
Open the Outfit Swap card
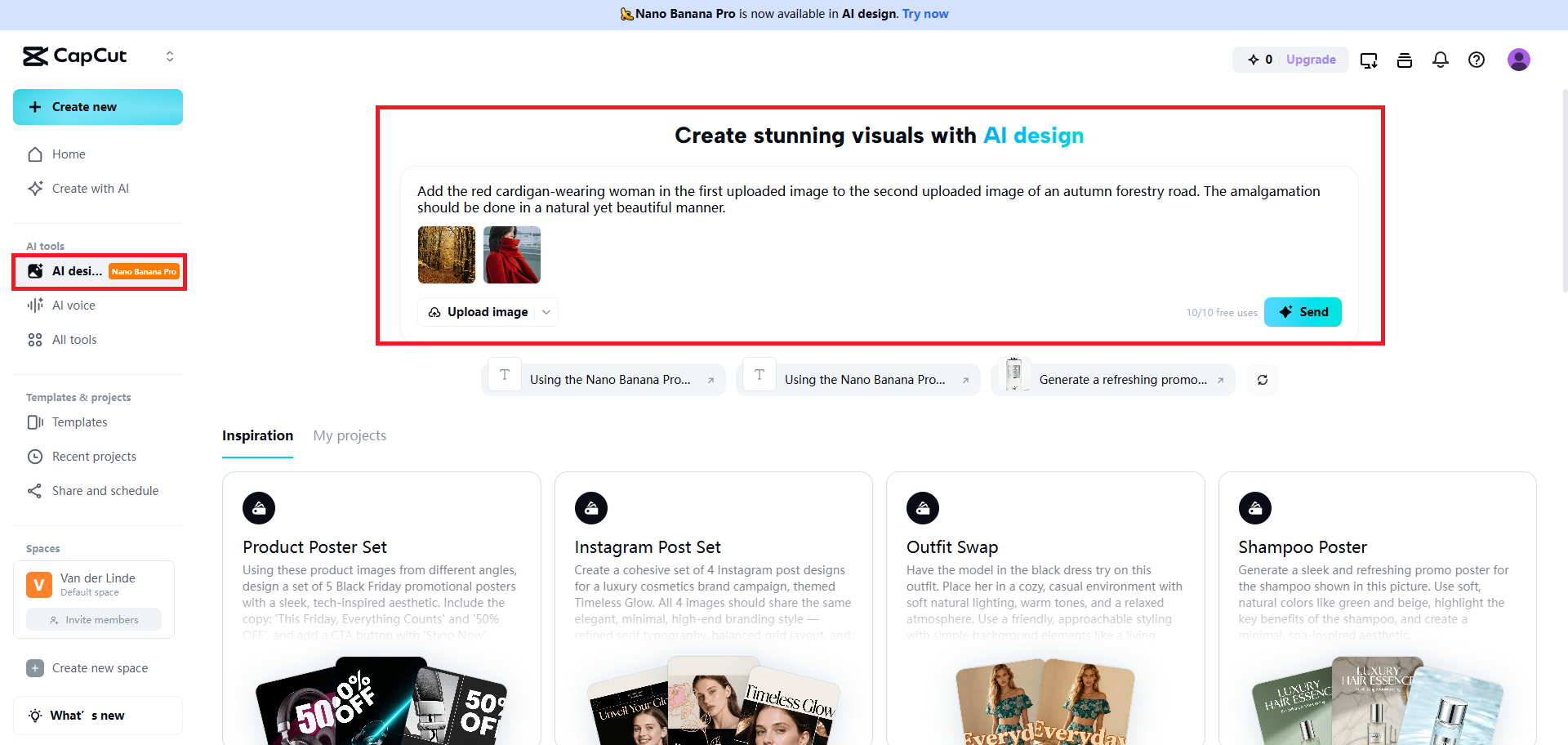(x=1045, y=609)
